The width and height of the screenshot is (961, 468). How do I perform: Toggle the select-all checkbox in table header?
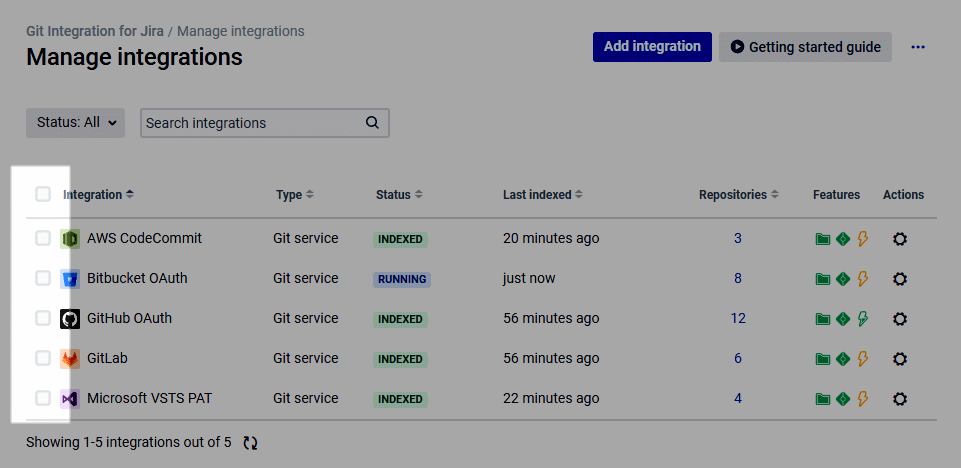click(42, 195)
